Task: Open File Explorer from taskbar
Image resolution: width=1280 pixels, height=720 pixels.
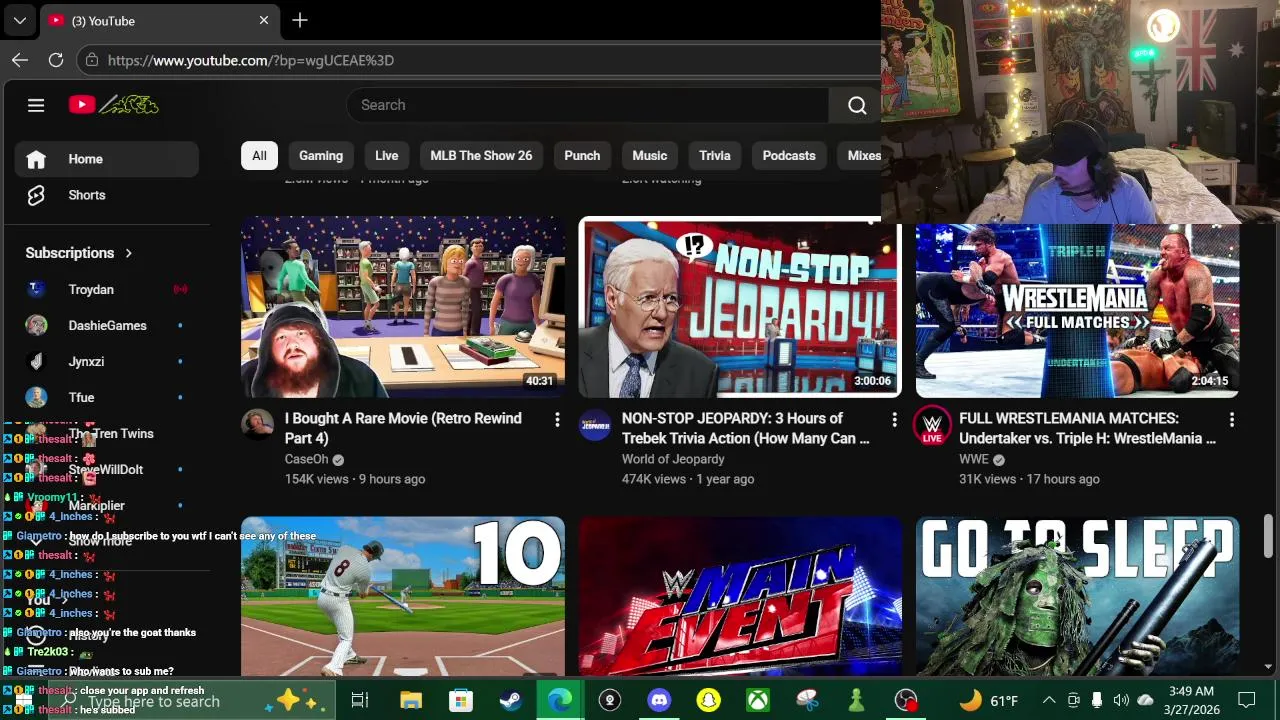Action: [x=410, y=701]
